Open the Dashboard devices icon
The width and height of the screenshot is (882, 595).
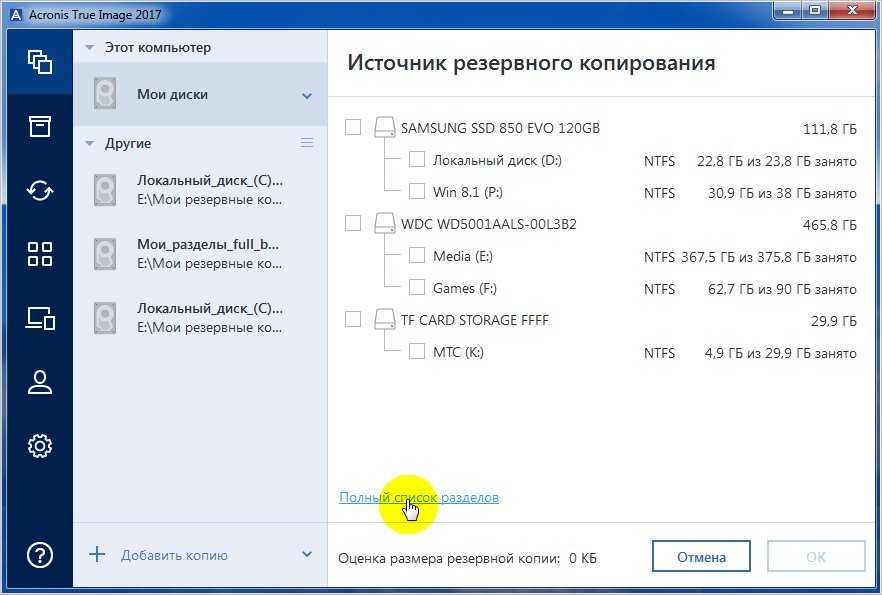click(39, 318)
